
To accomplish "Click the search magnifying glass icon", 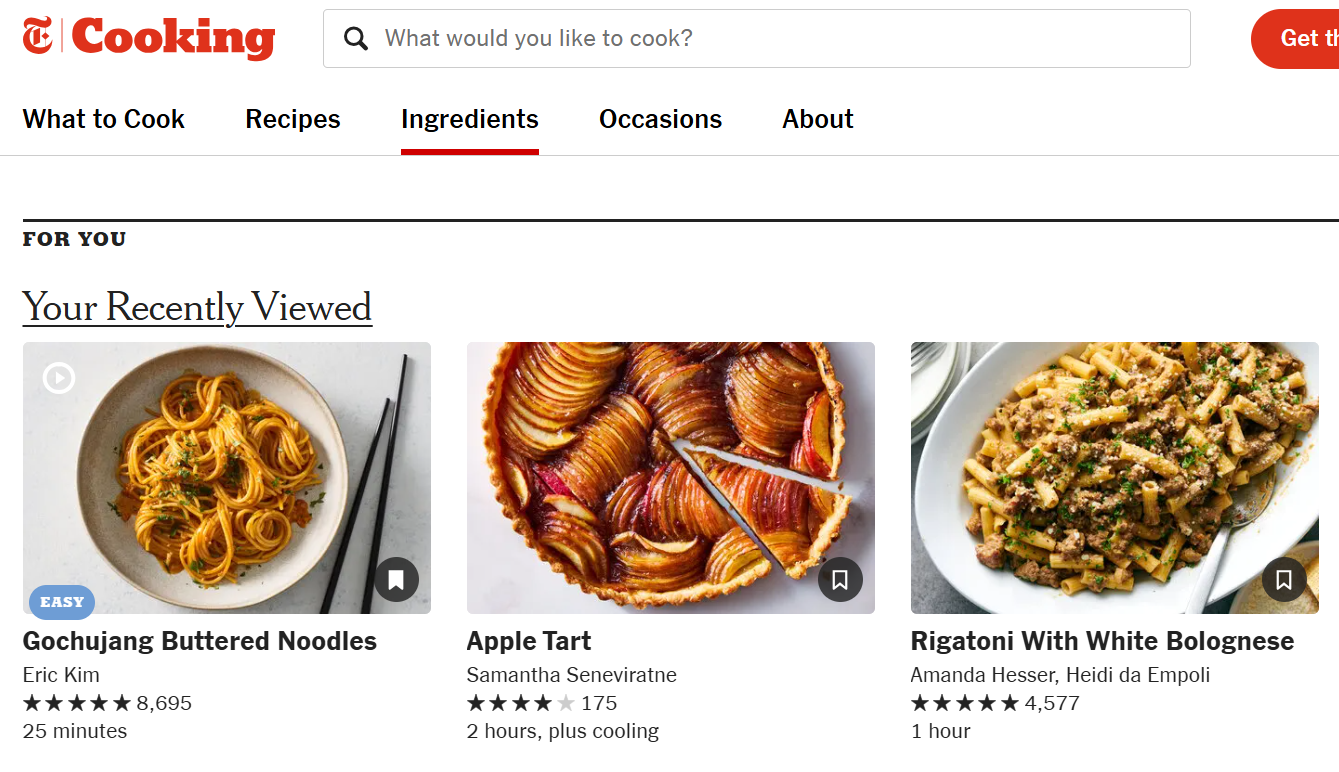I will (x=356, y=38).
